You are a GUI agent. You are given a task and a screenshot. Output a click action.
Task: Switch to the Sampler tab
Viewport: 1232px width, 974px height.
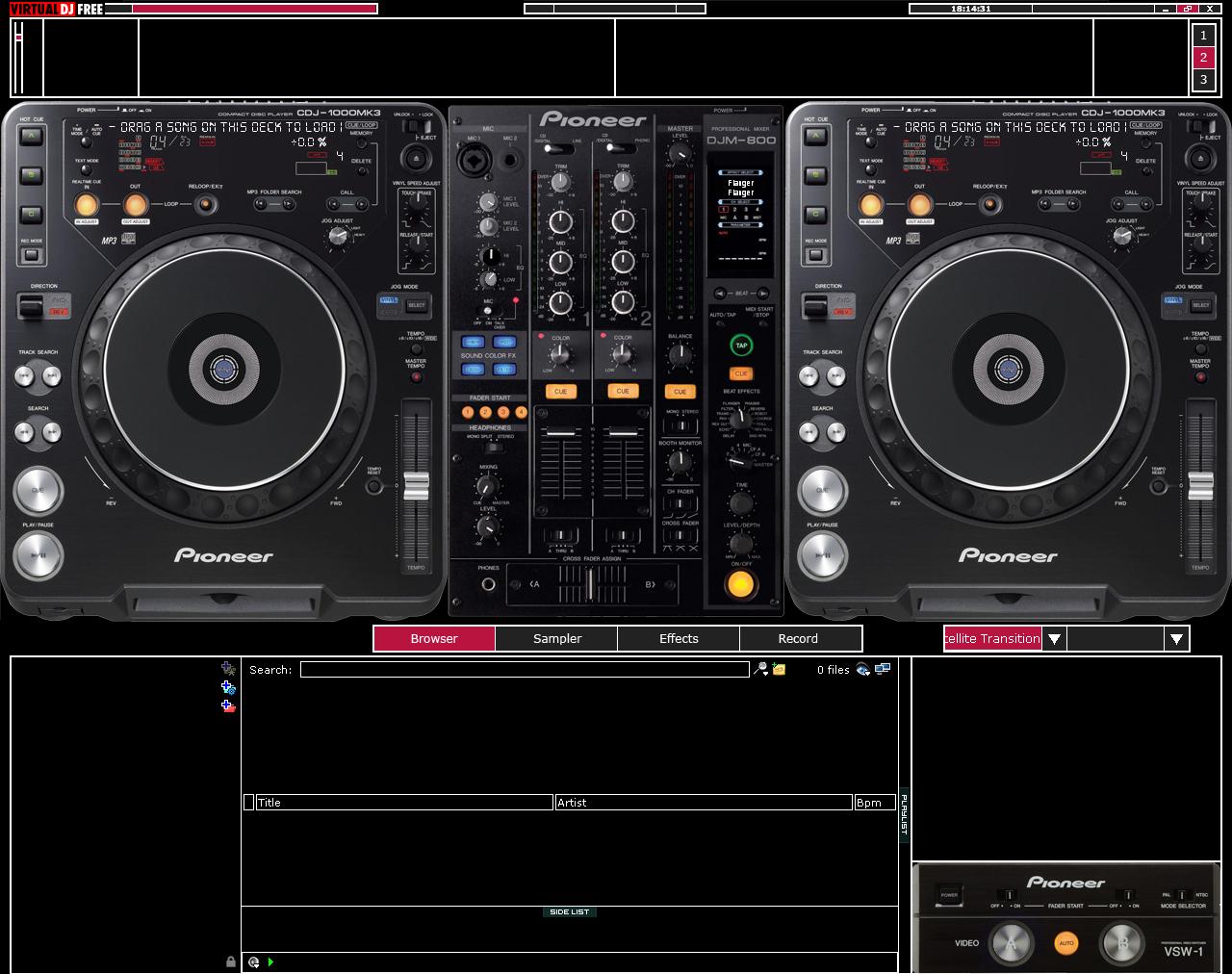pos(556,638)
